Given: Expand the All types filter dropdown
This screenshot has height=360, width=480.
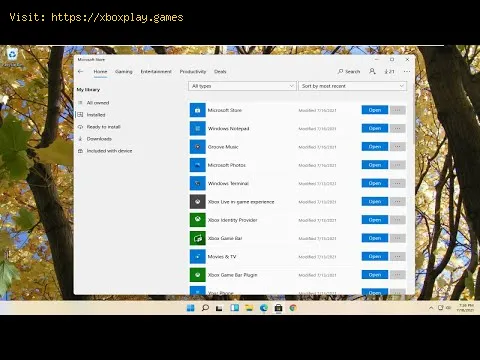Looking at the screenshot, I should coord(242,86).
